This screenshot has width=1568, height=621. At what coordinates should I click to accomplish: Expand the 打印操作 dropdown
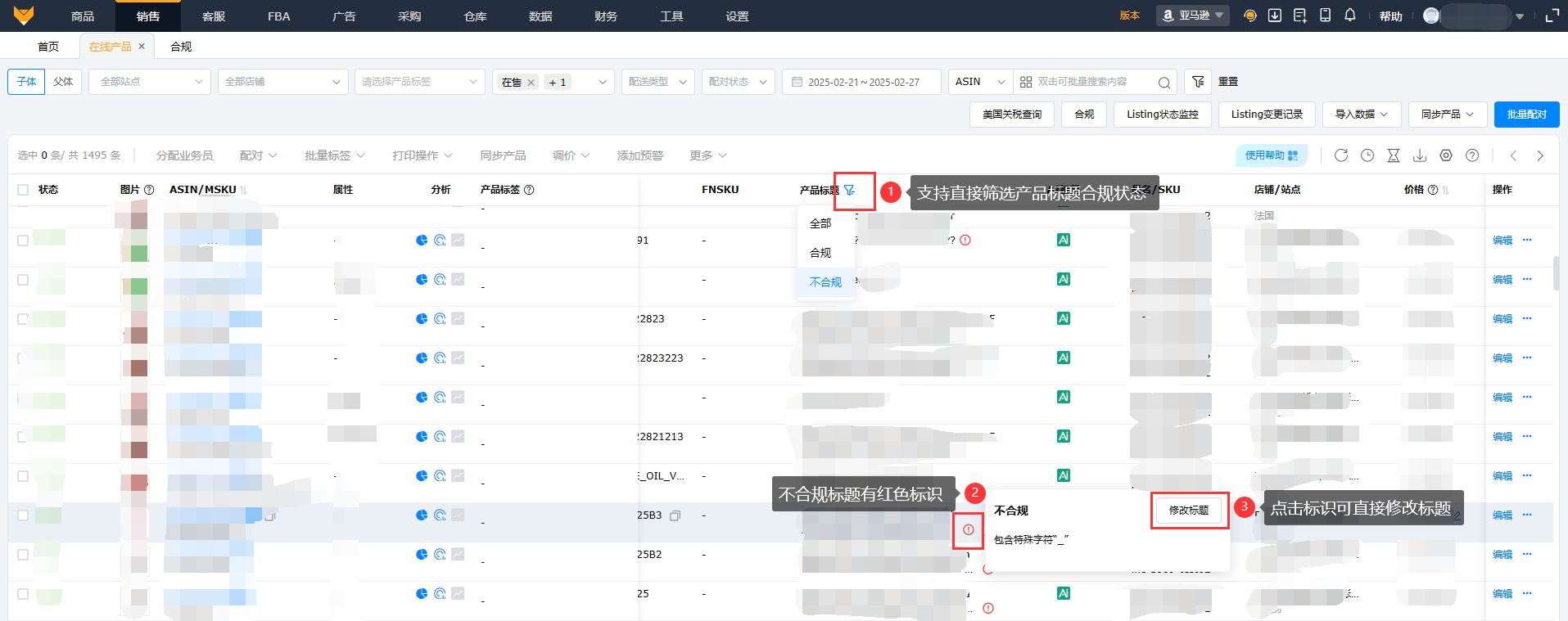tap(423, 155)
